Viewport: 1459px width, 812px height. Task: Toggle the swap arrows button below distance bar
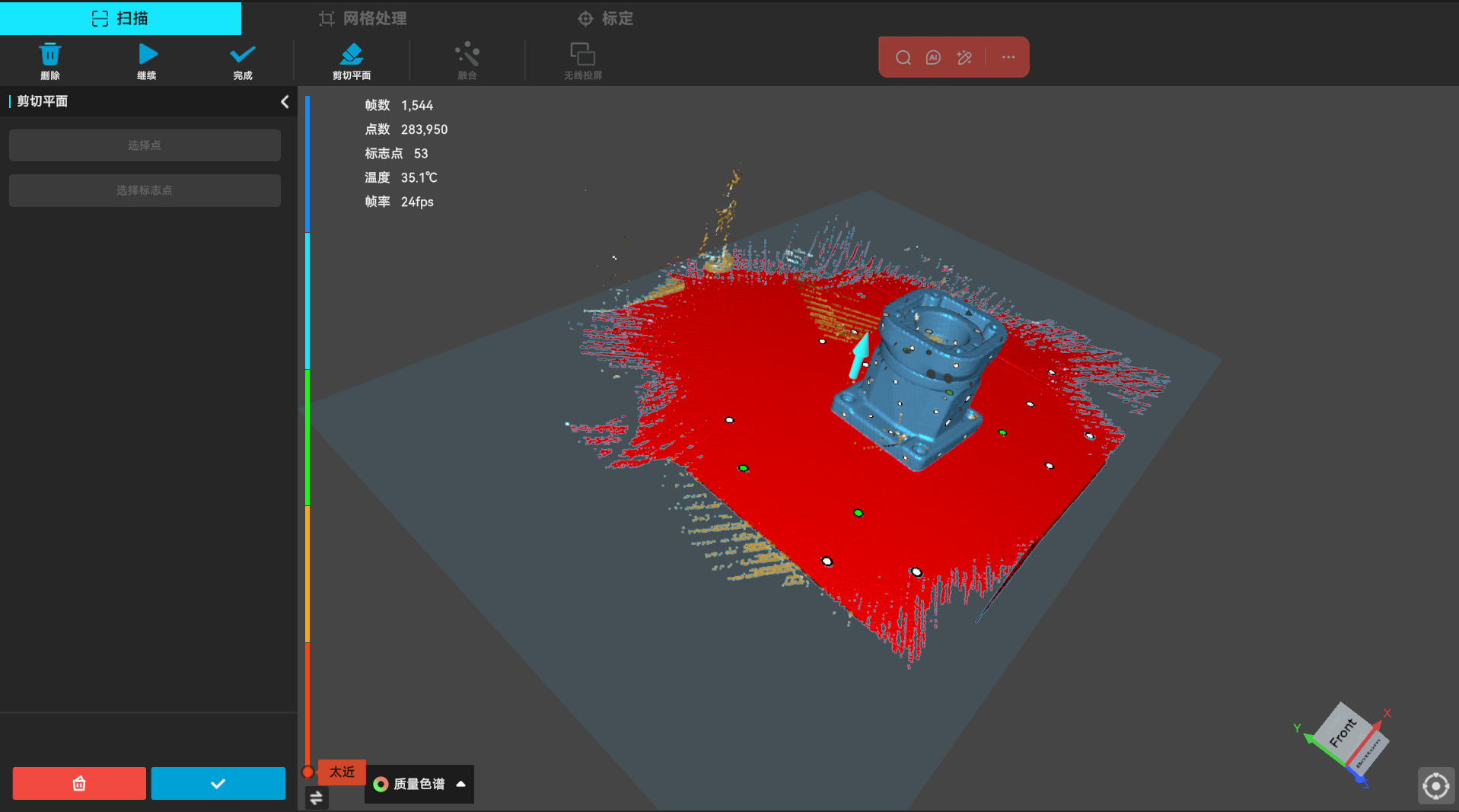(x=317, y=798)
